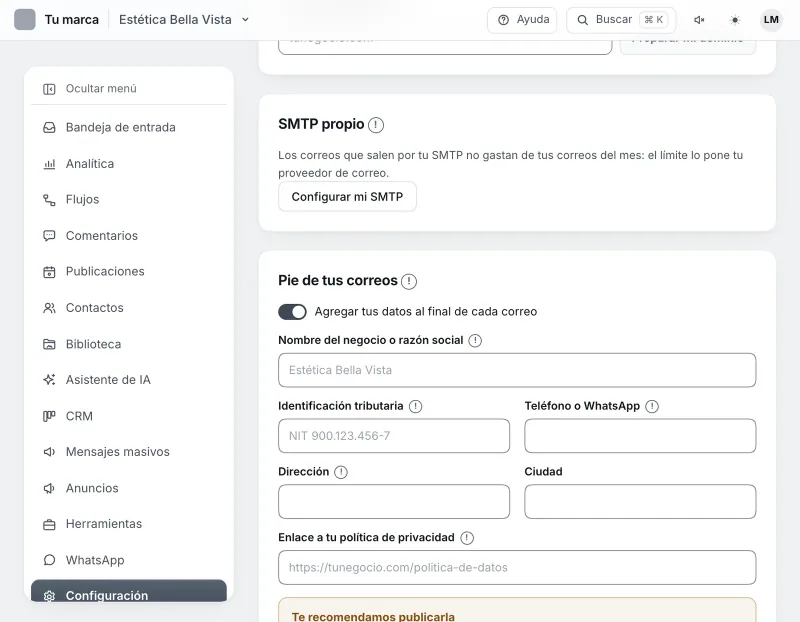Viewport: 800px width, 622px height.
Task: Click the Anuncios megaphone icon
Action: click(49, 488)
